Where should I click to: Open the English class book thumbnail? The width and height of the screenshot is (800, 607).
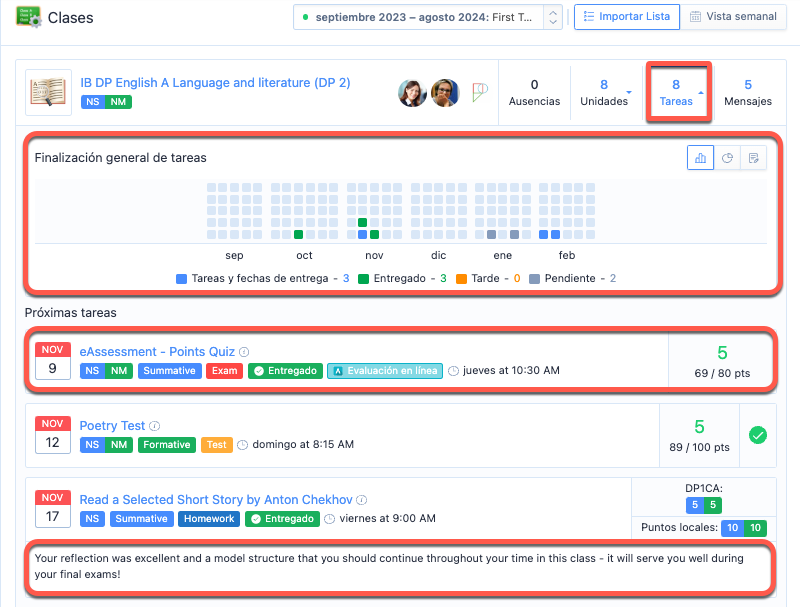tap(48, 92)
